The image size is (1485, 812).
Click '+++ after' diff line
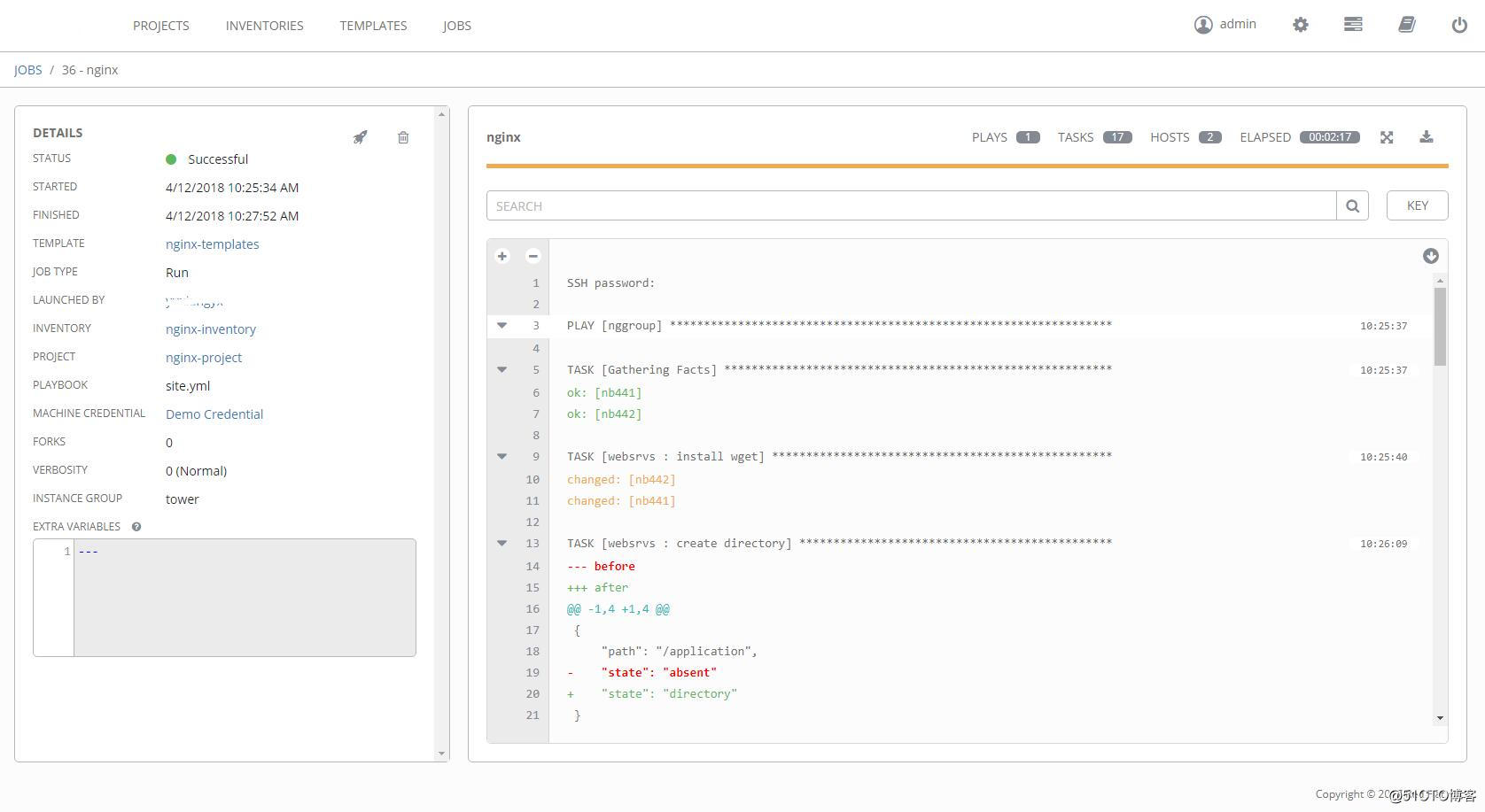coord(597,587)
